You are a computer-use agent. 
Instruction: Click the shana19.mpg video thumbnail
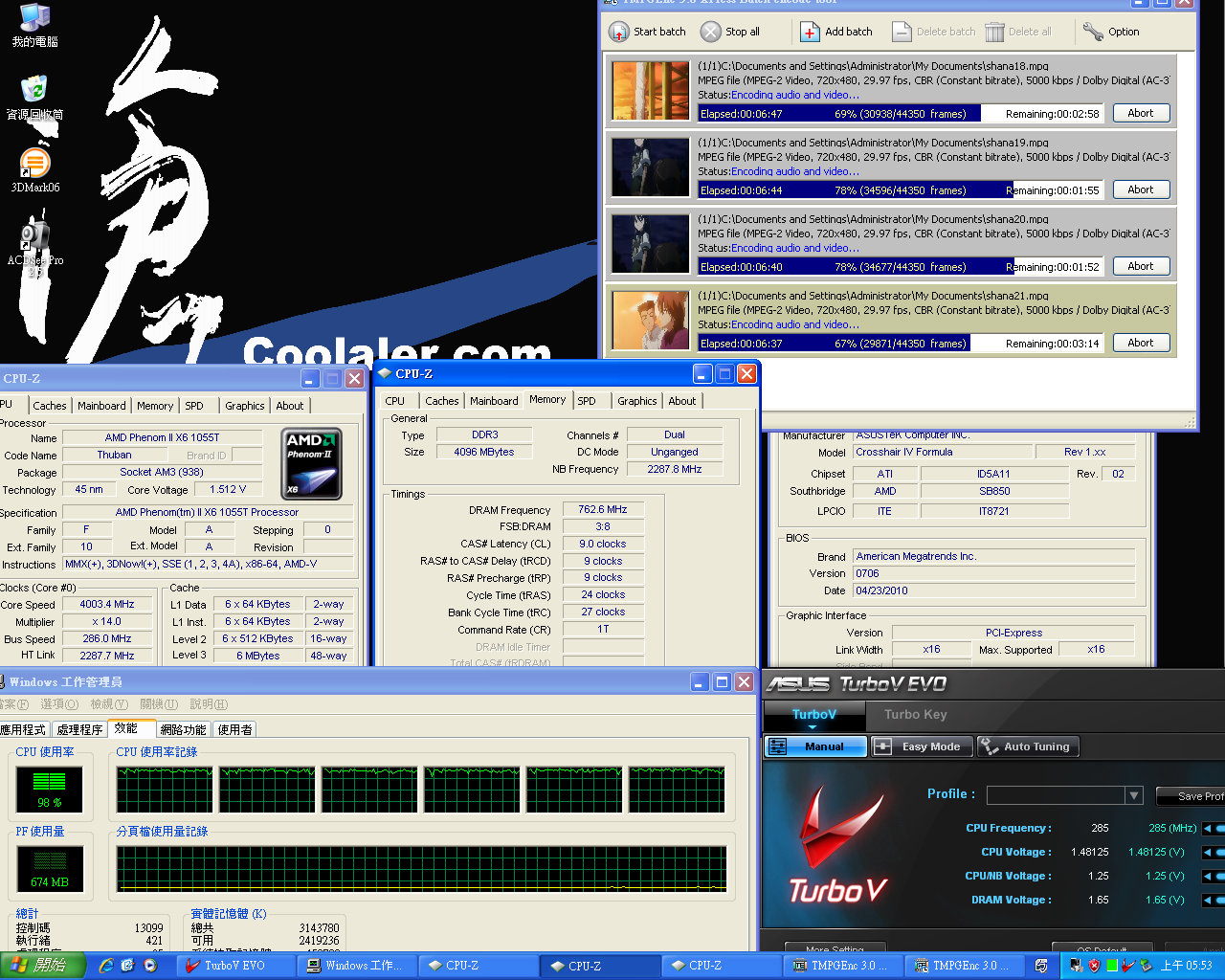pyautogui.click(x=651, y=167)
